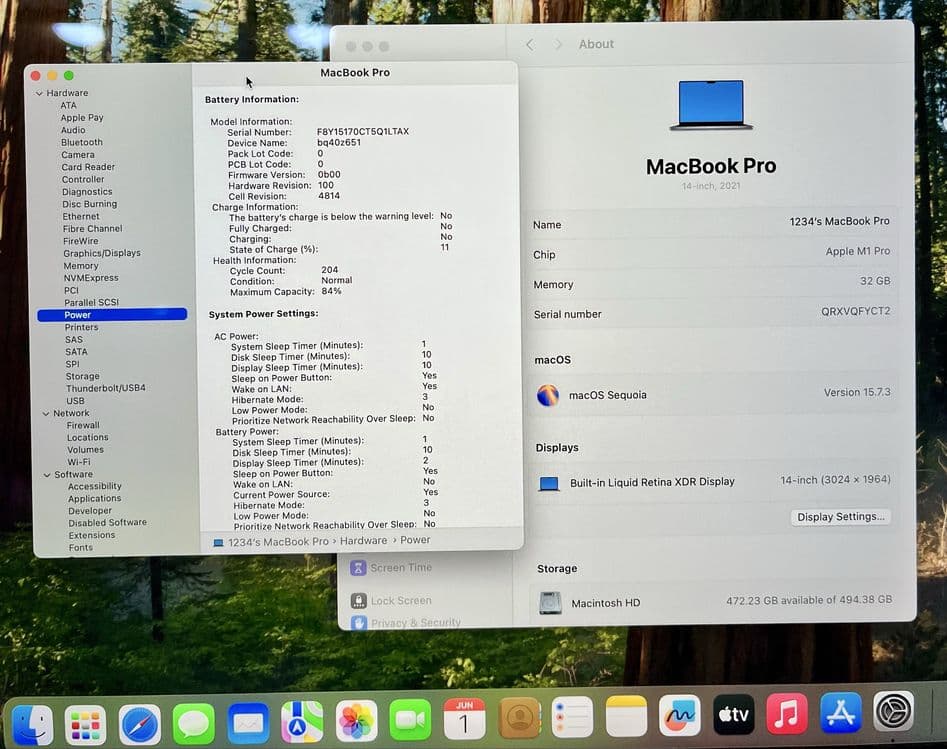Click Macintosh HD storage row

coord(714,602)
